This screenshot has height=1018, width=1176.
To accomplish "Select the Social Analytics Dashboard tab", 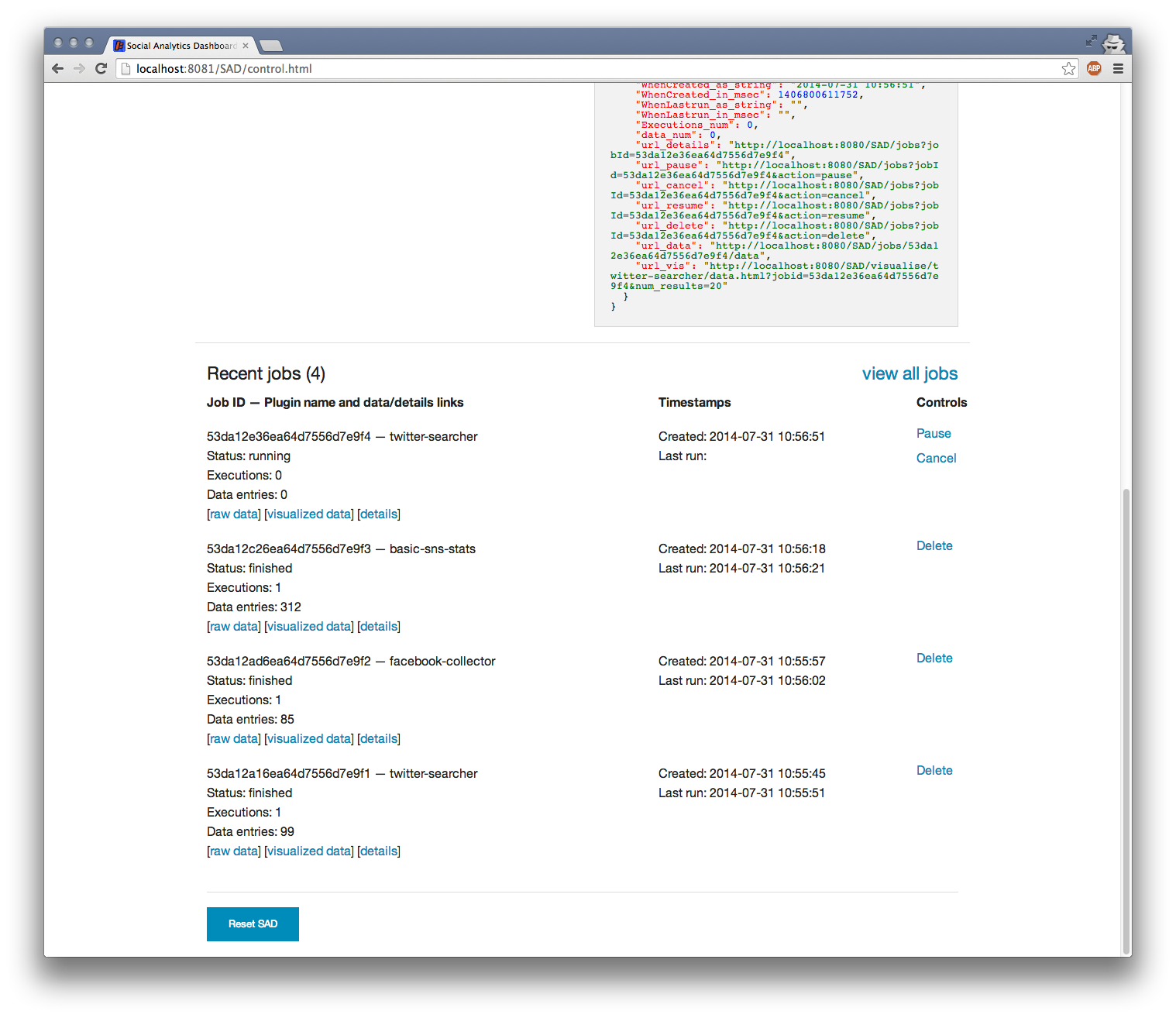I will pyautogui.click(x=181, y=46).
